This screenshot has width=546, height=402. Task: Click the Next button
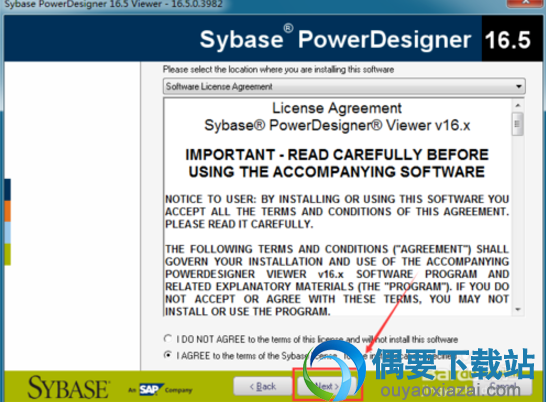[x=327, y=386]
